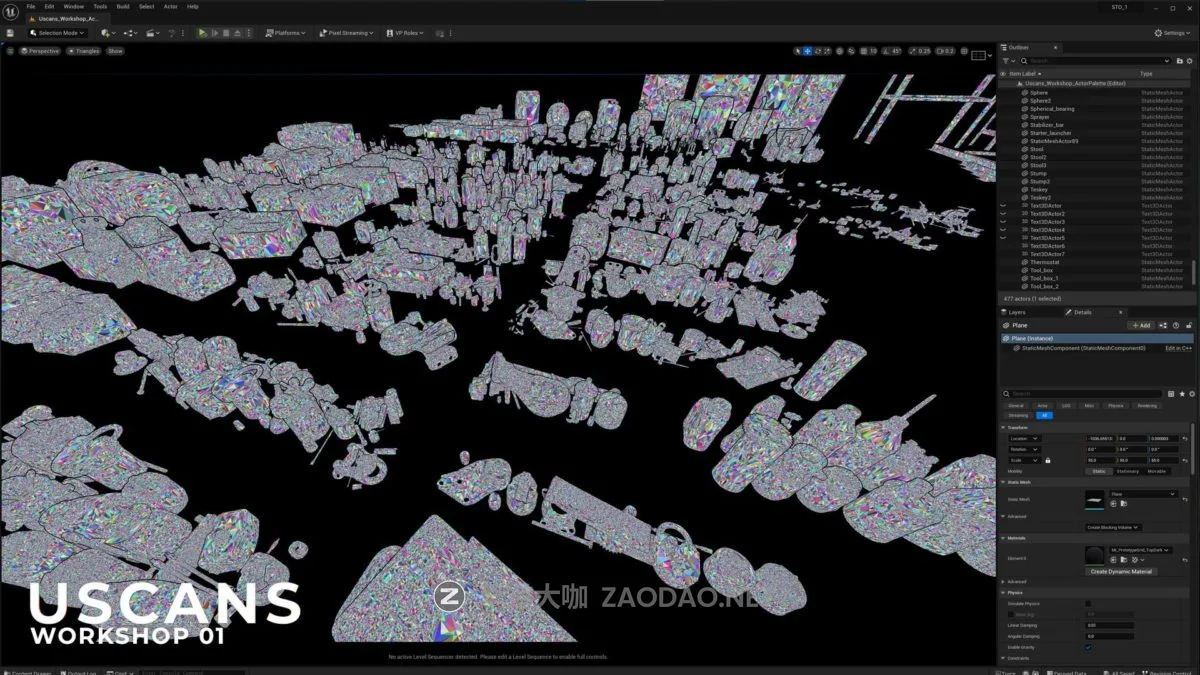Switch to the Layers tab

pos(1016,312)
